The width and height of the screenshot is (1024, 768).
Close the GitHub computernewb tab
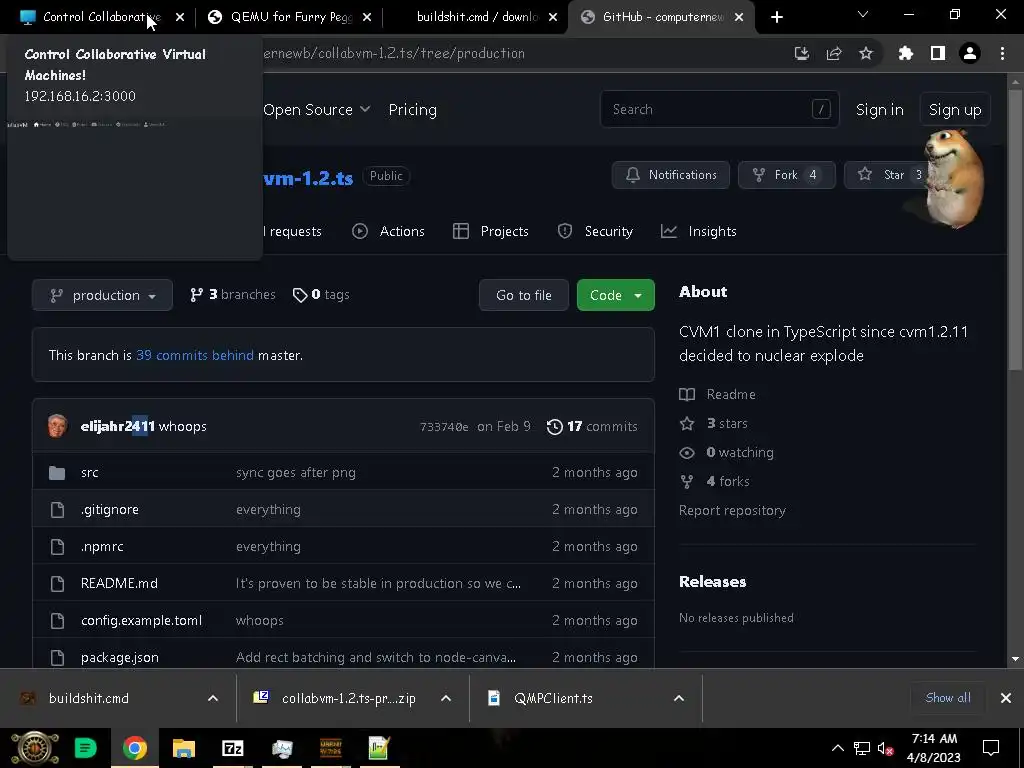739,18
